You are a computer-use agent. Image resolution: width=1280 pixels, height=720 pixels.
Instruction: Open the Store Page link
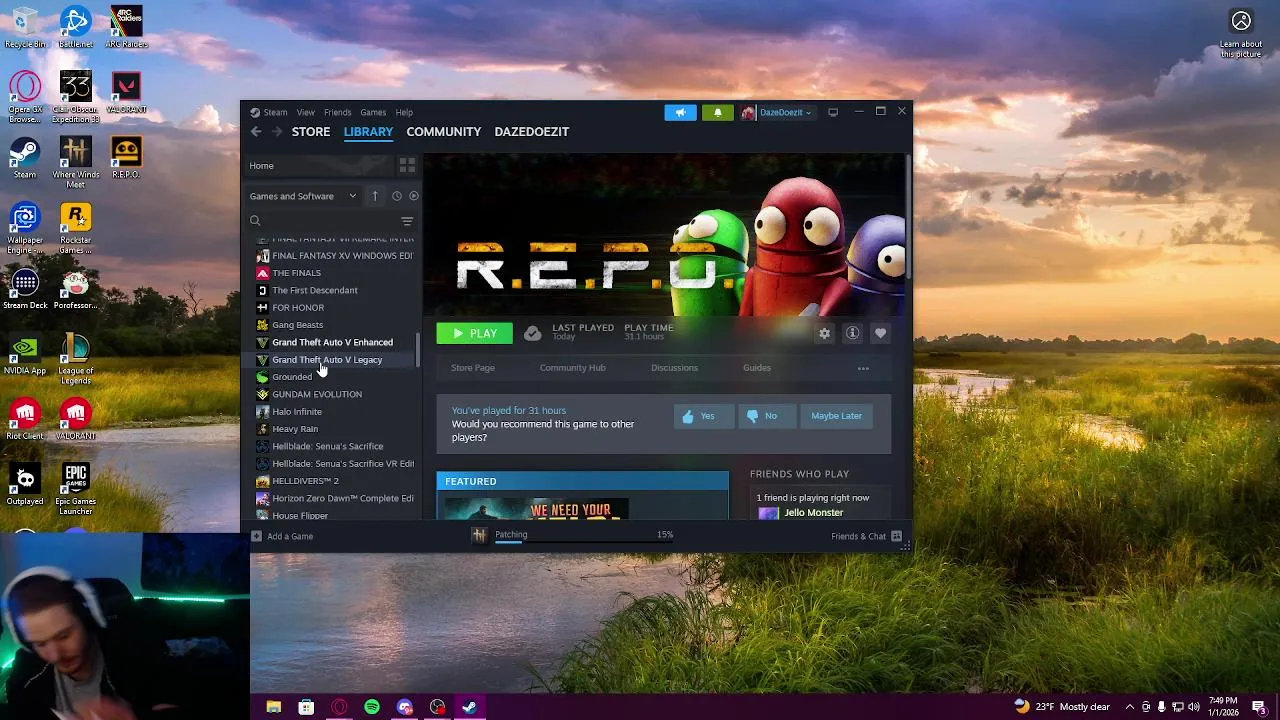pos(473,368)
